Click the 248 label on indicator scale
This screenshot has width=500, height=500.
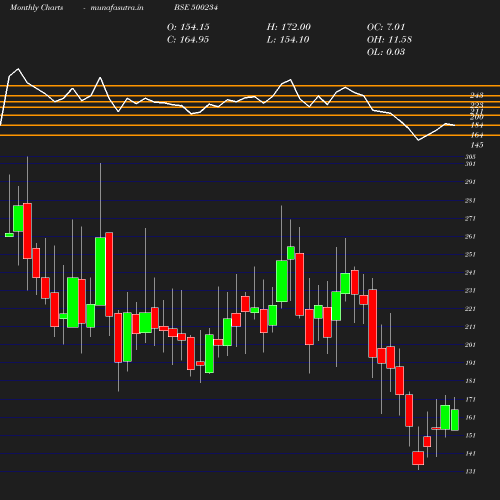click(x=477, y=96)
